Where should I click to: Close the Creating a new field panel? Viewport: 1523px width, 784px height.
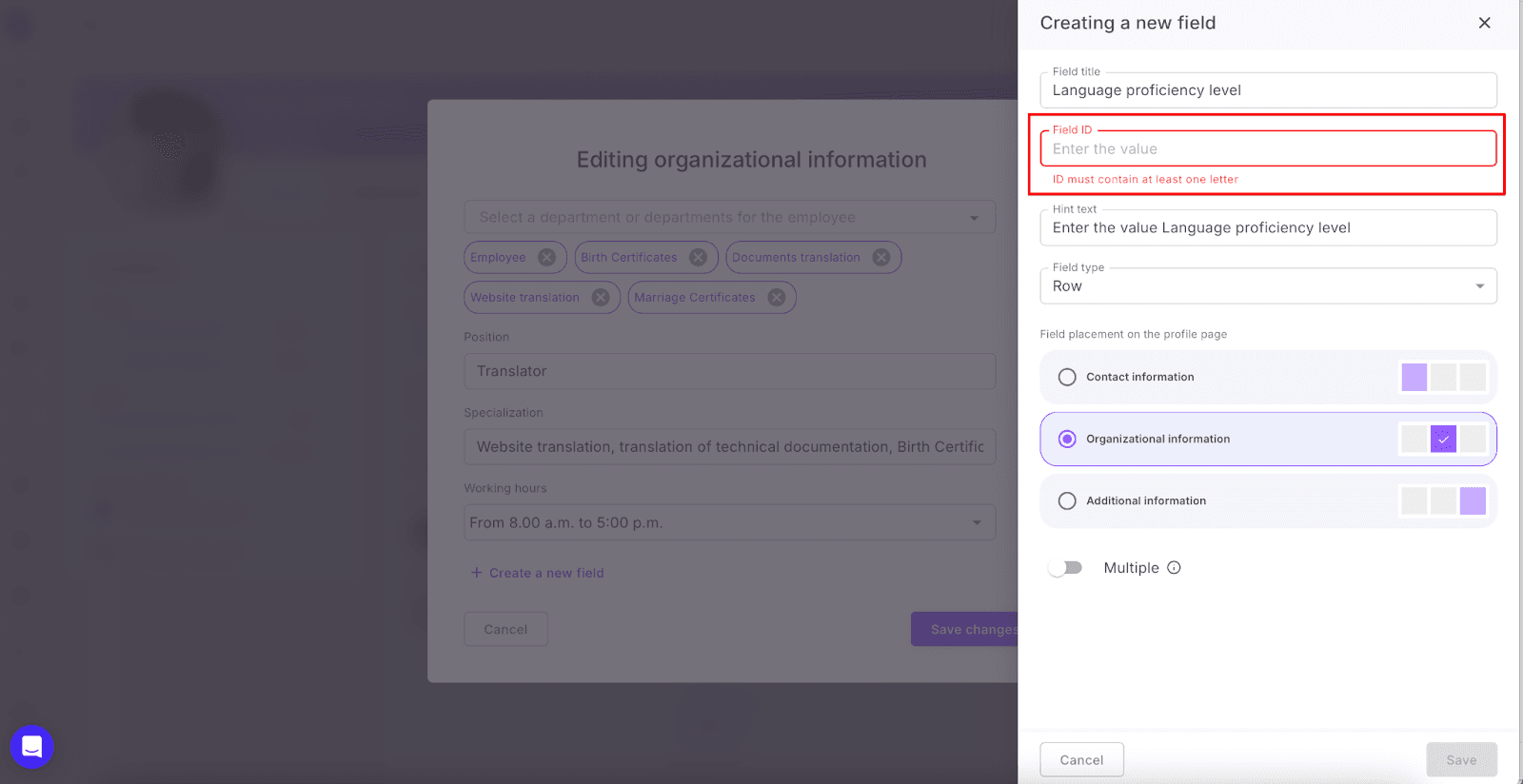click(x=1484, y=23)
